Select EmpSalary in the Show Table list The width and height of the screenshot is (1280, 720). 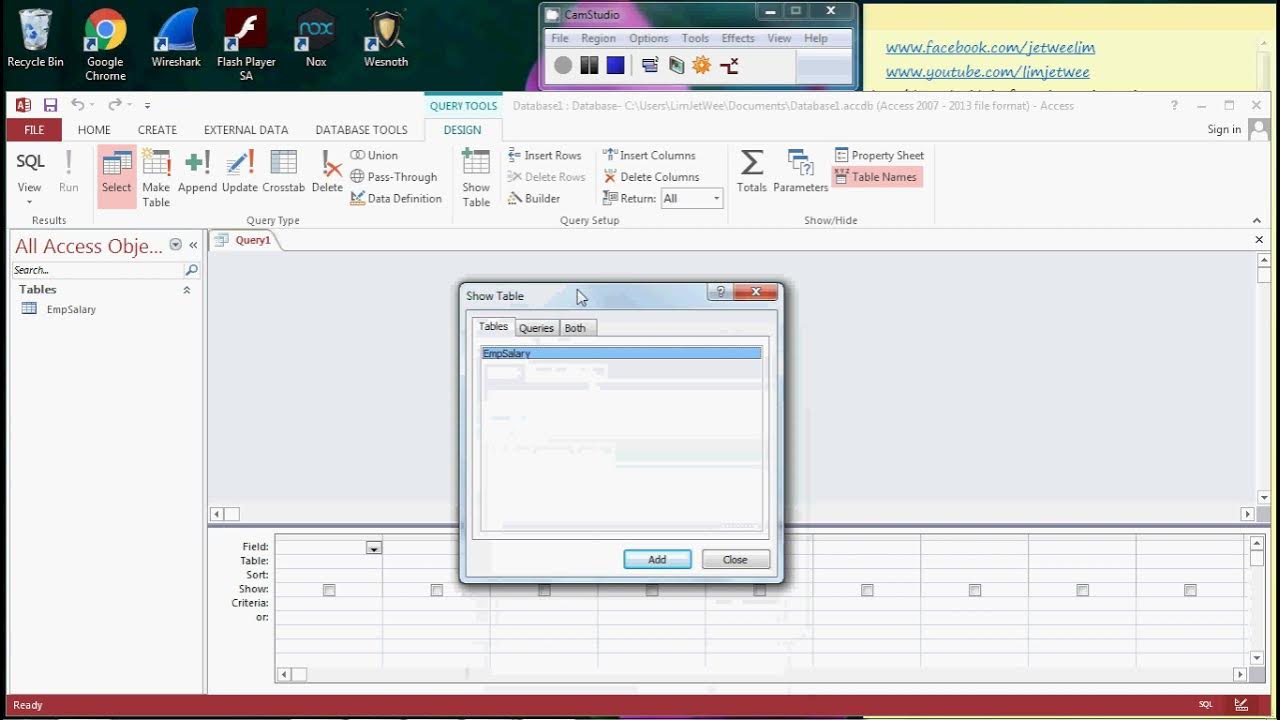[621, 353]
